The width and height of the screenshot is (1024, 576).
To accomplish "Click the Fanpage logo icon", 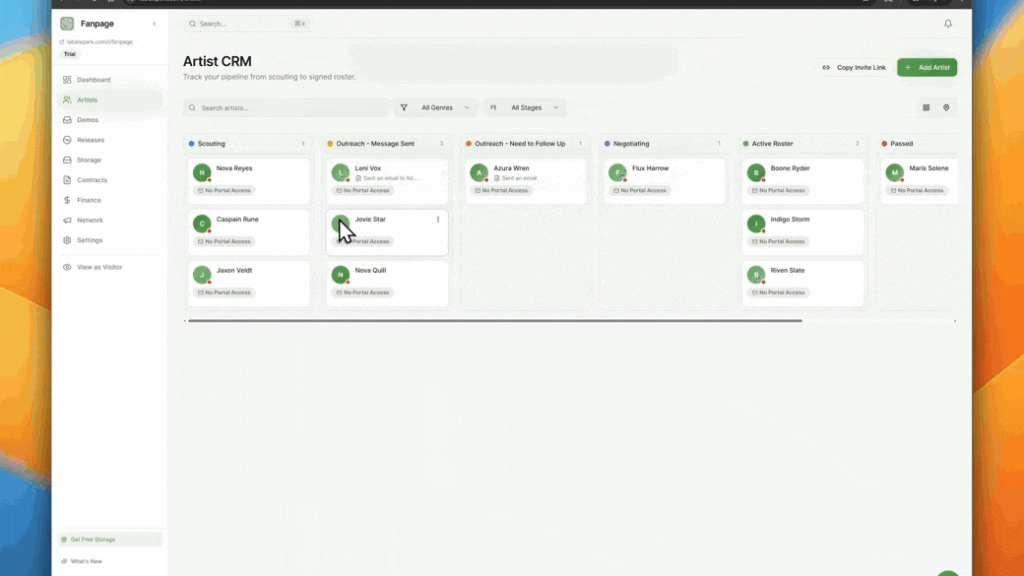I will pos(67,23).
